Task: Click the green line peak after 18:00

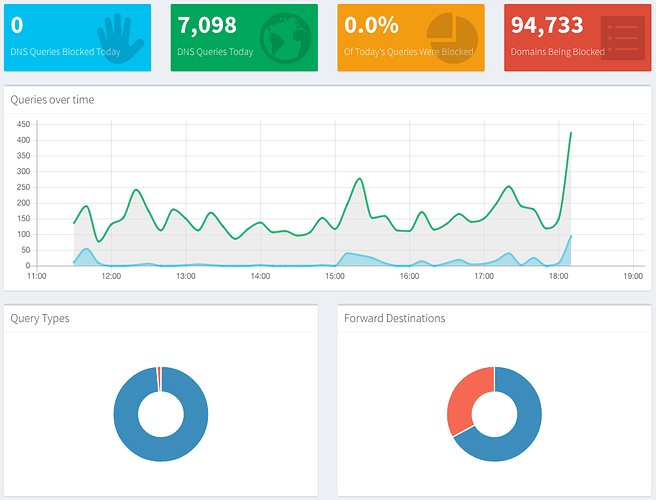Action: coord(571,133)
